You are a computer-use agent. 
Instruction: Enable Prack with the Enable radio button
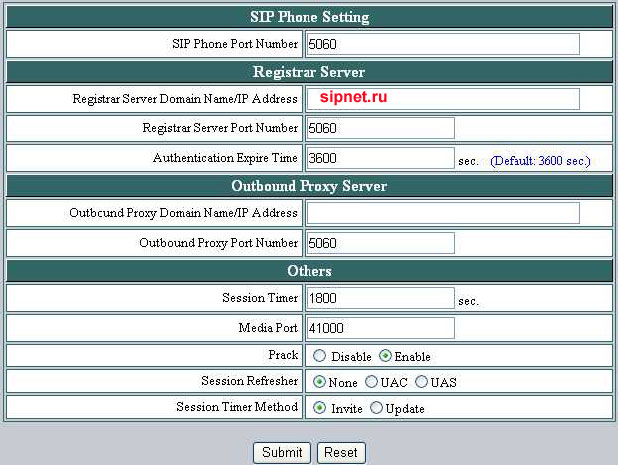coord(385,356)
